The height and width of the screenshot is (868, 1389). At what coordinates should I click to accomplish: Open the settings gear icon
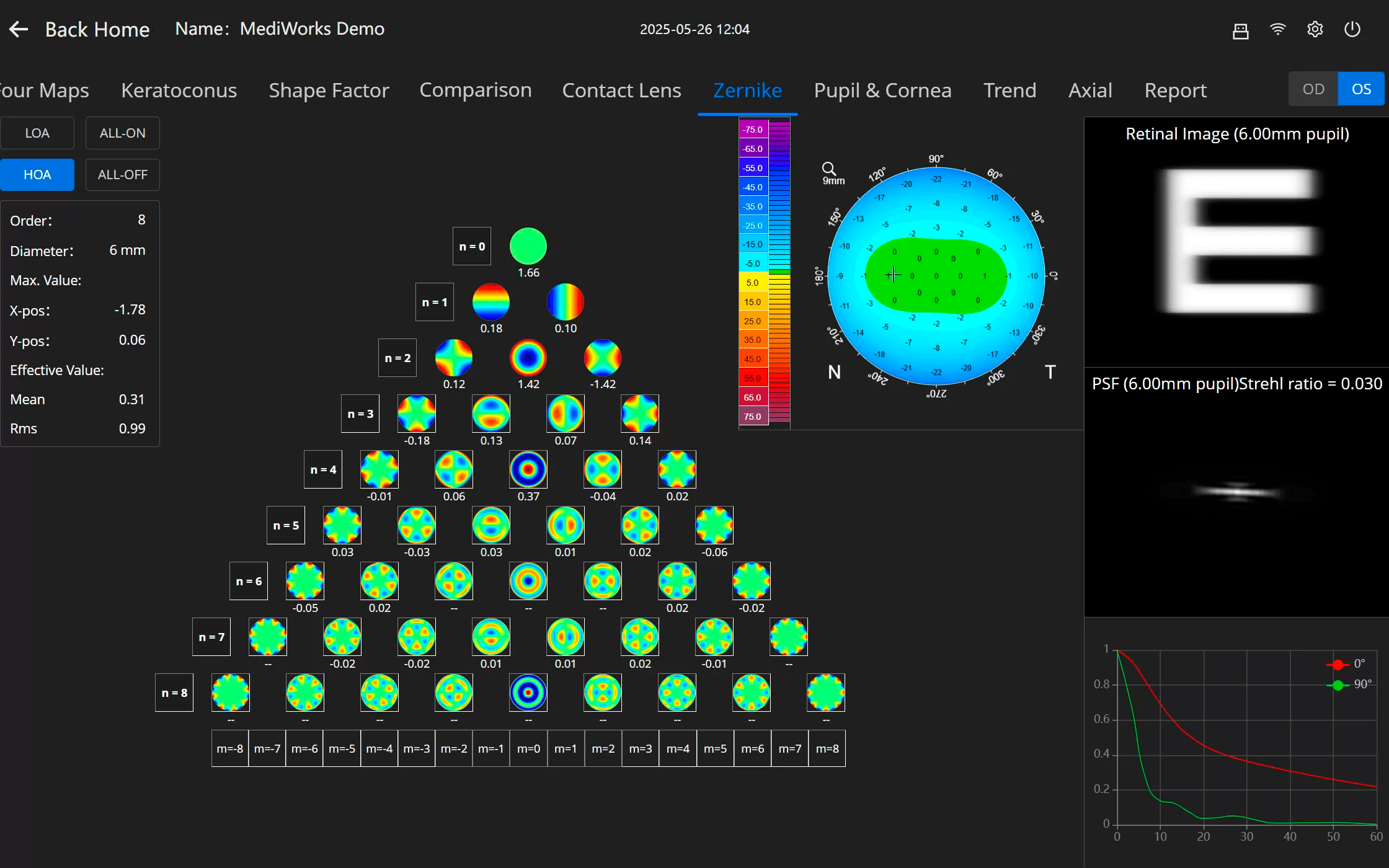pyautogui.click(x=1315, y=29)
